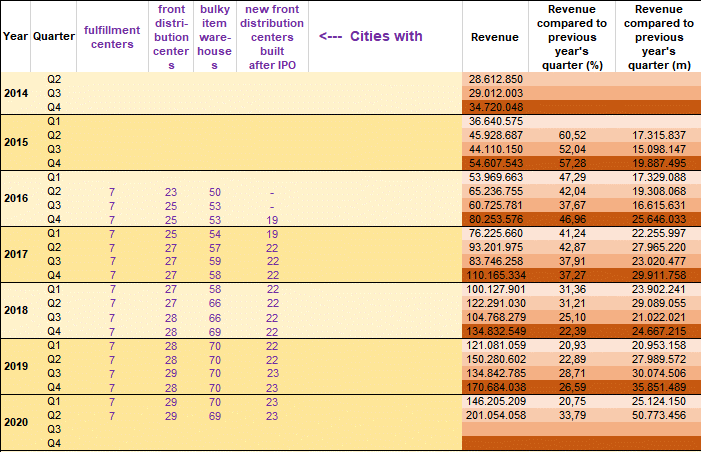Click the fulfillment centers header

tap(112, 37)
